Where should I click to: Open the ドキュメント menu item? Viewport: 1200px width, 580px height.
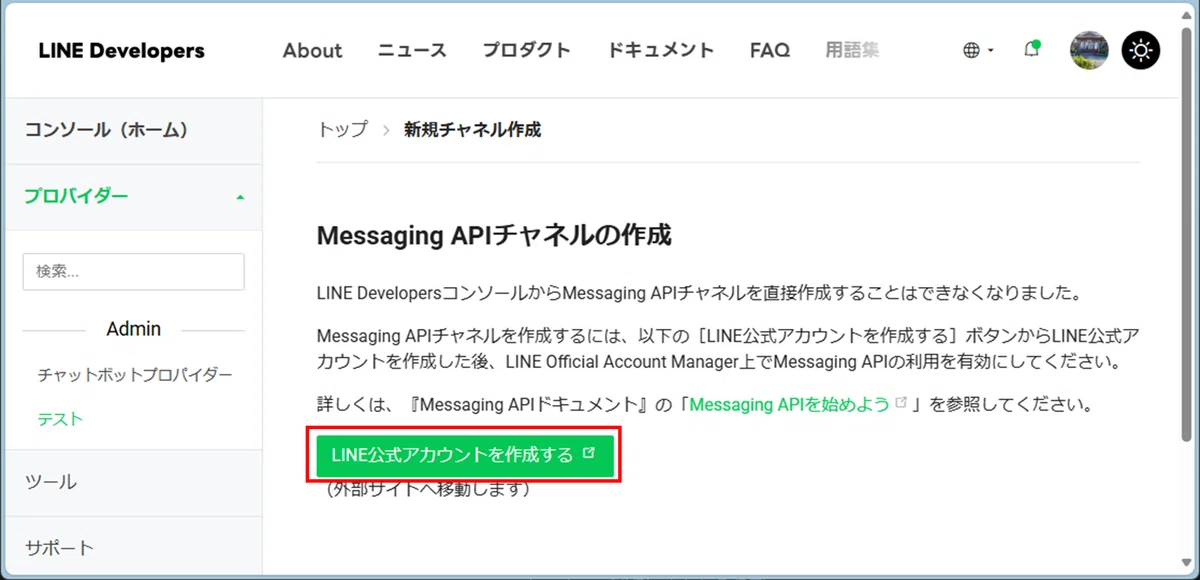[661, 50]
